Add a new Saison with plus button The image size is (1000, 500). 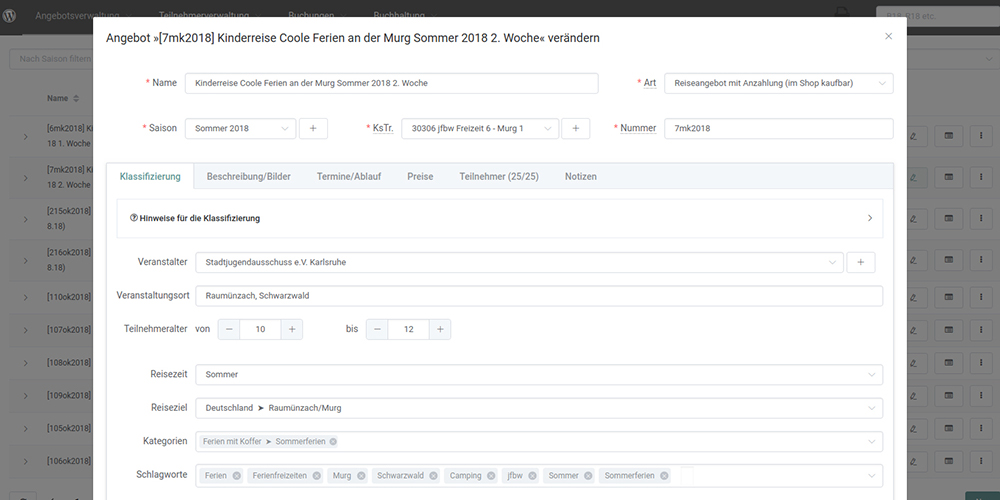tap(313, 128)
